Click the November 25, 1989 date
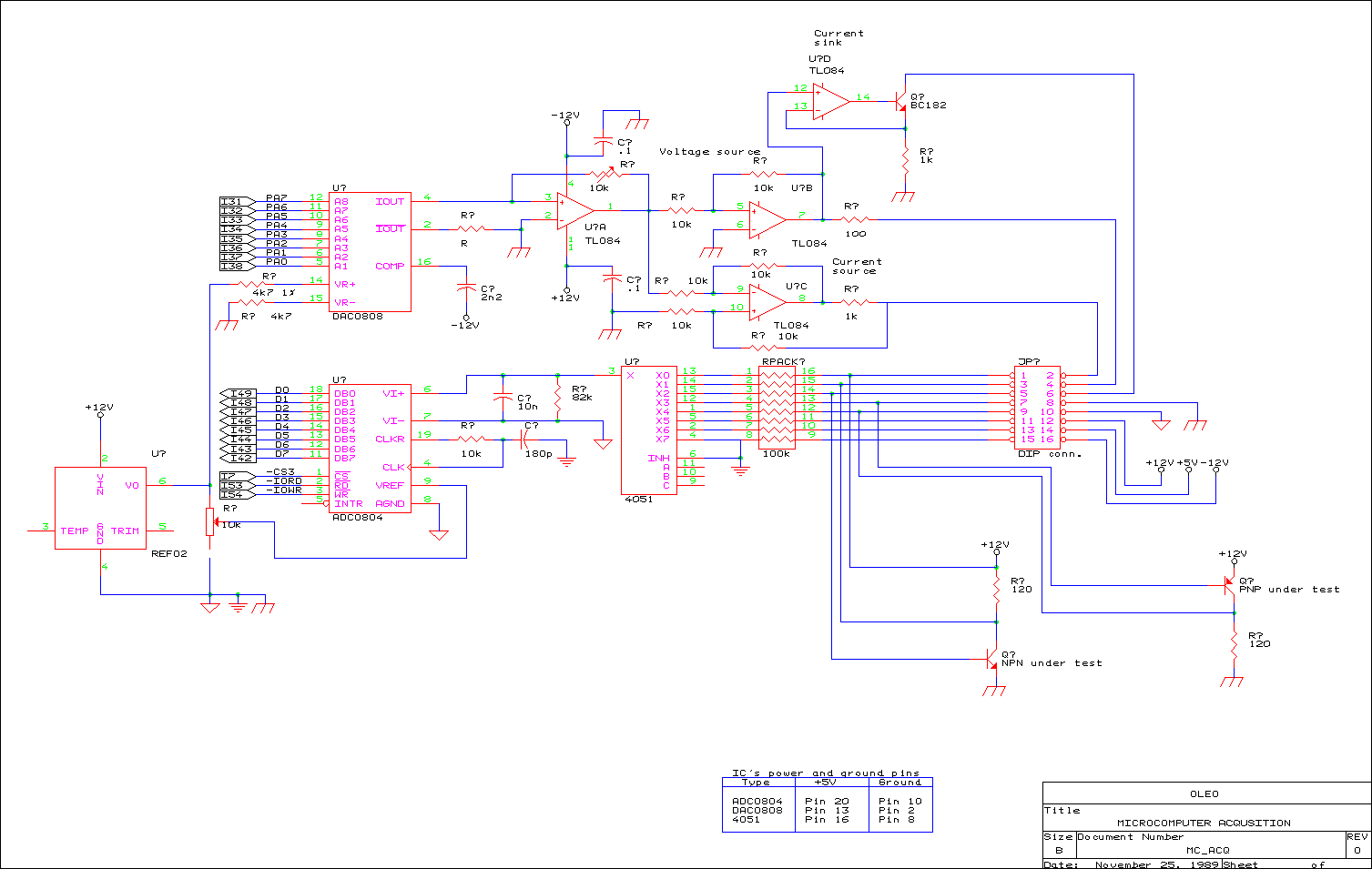This screenshot has height=869, width=1372. coord(1156,864)
